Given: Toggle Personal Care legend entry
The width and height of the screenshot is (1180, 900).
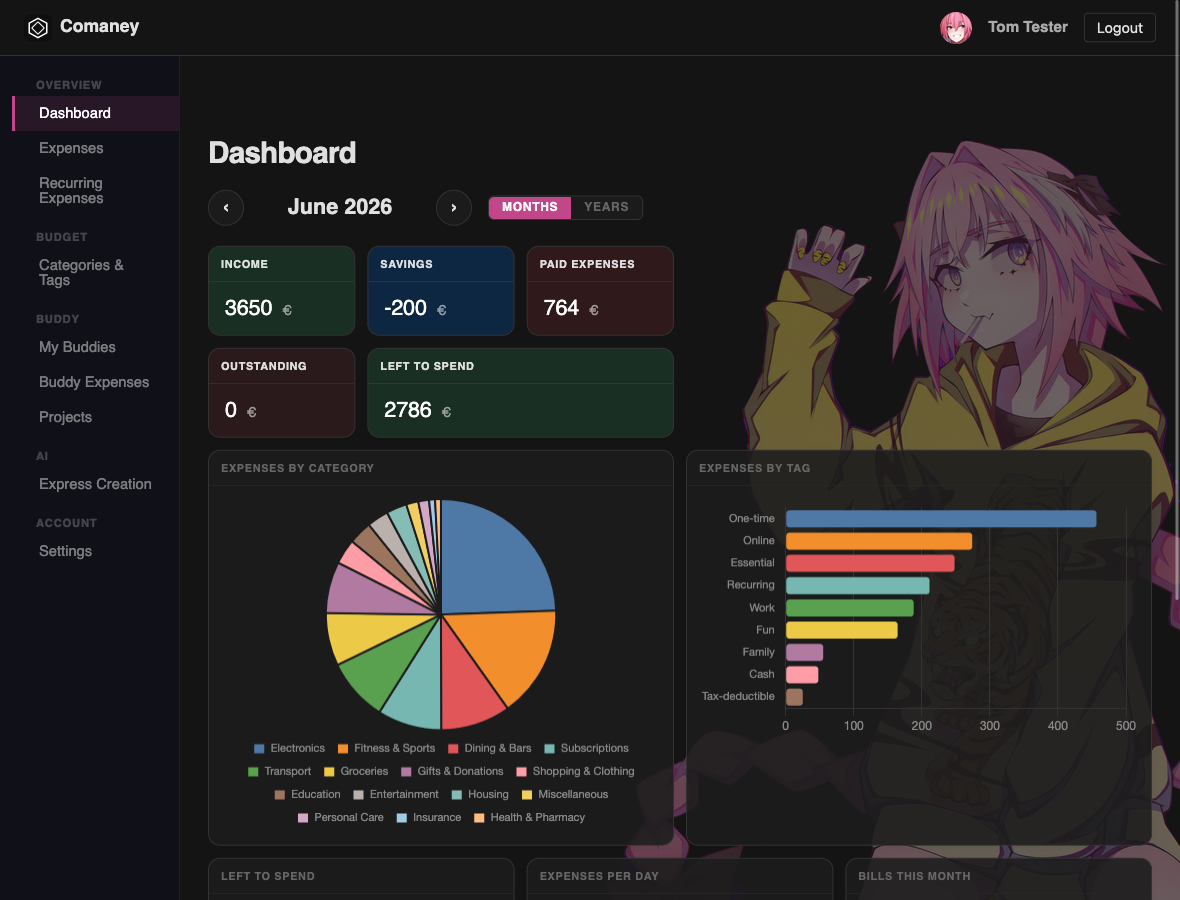Looking at the screenshot, I should (341, 817).
